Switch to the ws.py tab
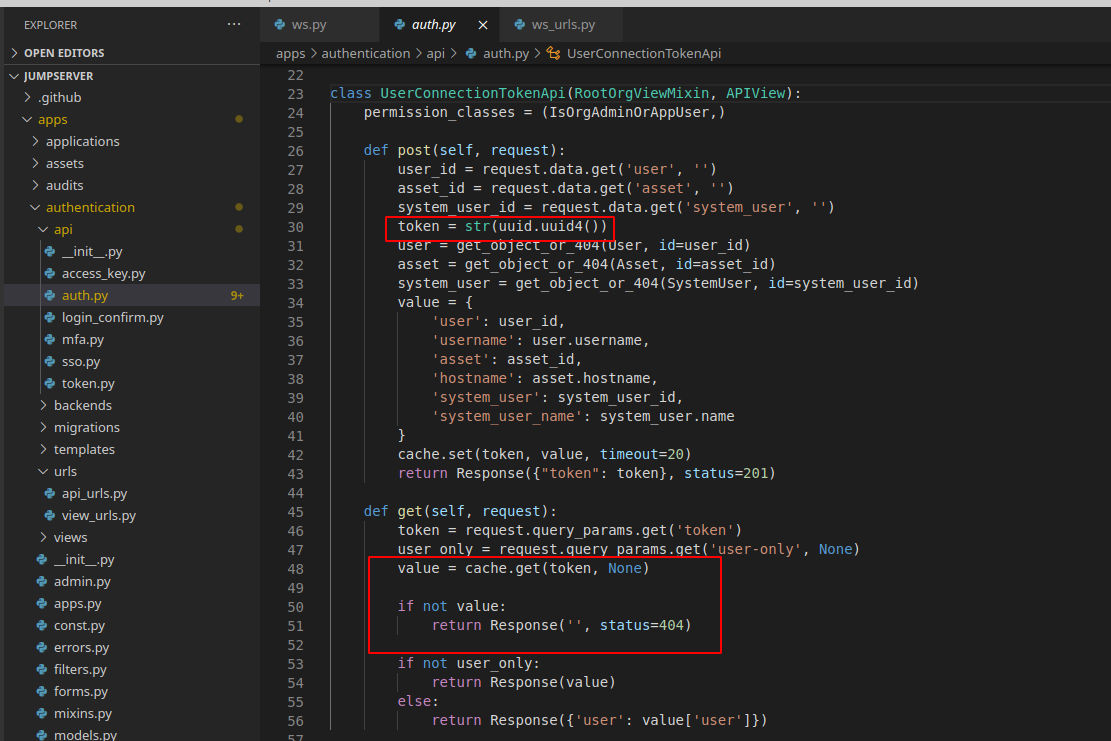Viewport: 1111px width, 741px height. pyautogui.click(x=308, y=24)
